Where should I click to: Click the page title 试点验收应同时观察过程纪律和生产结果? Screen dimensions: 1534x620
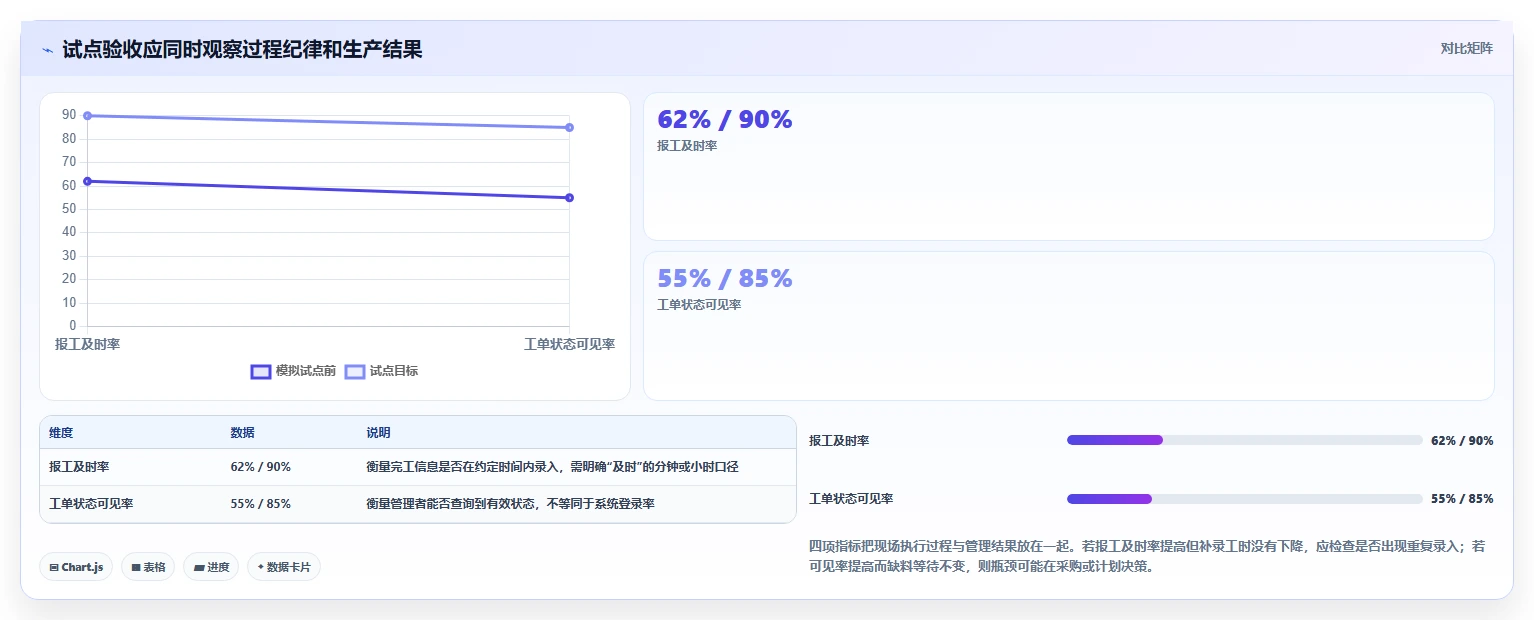(242, 49)
